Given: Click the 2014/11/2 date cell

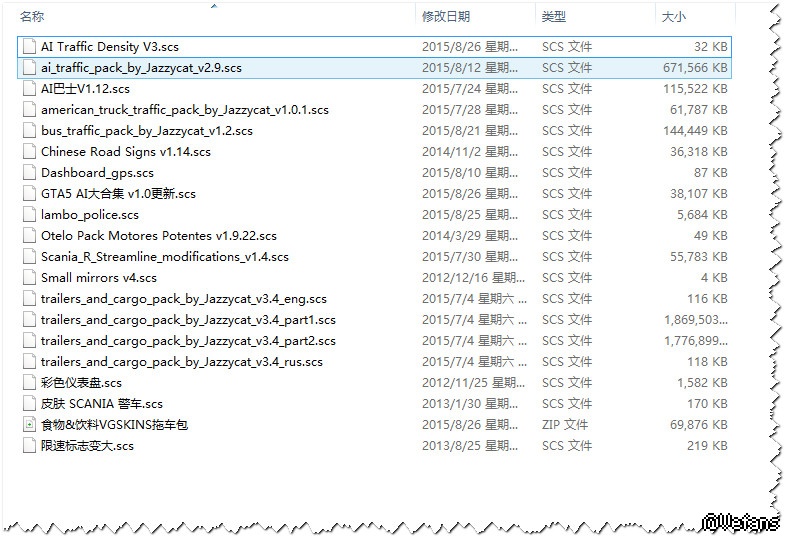Looking at the screenshot, I should pyautogui.click(x=470, y=152).
